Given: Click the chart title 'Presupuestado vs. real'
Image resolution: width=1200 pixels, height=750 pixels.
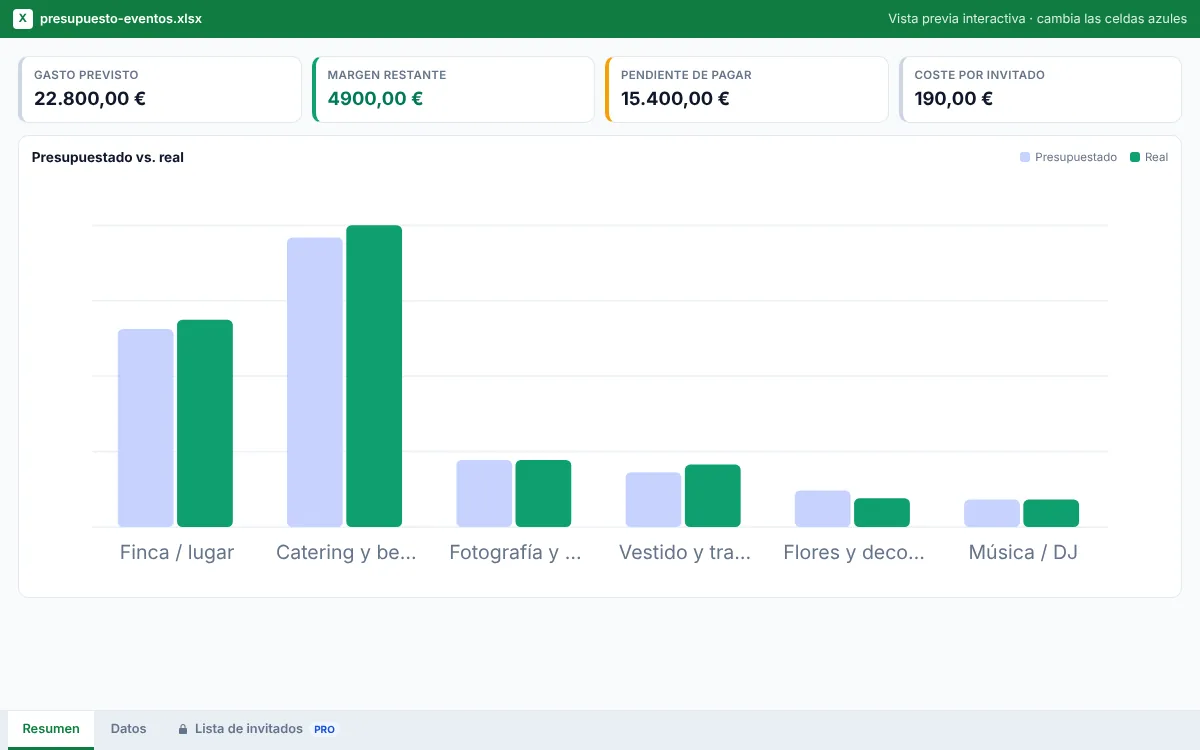Looking at the screenshot, I should [x=108, y=157].
